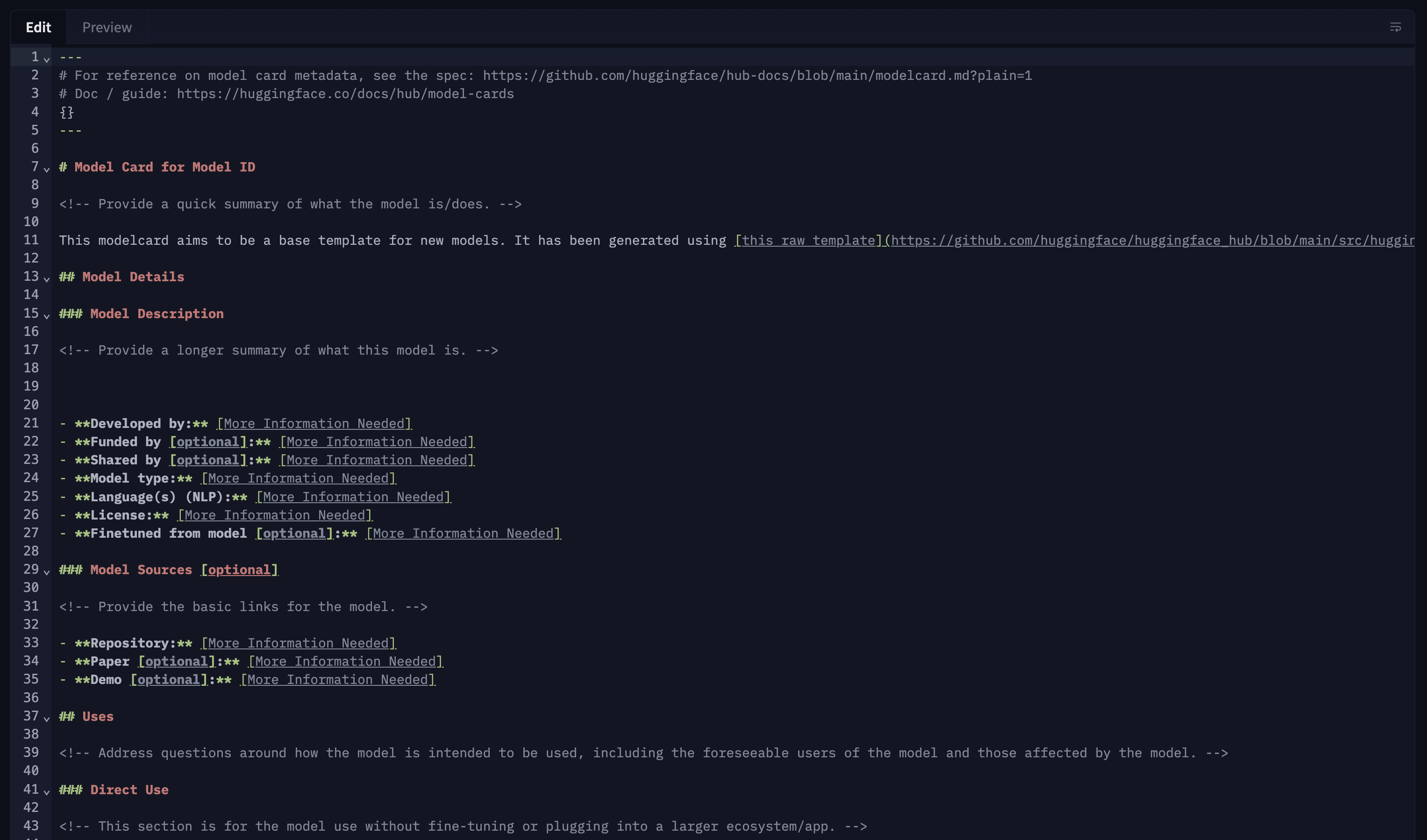Click More Information Needed after License
This screenshot has width=1427, height=840.
coord(275,515)
